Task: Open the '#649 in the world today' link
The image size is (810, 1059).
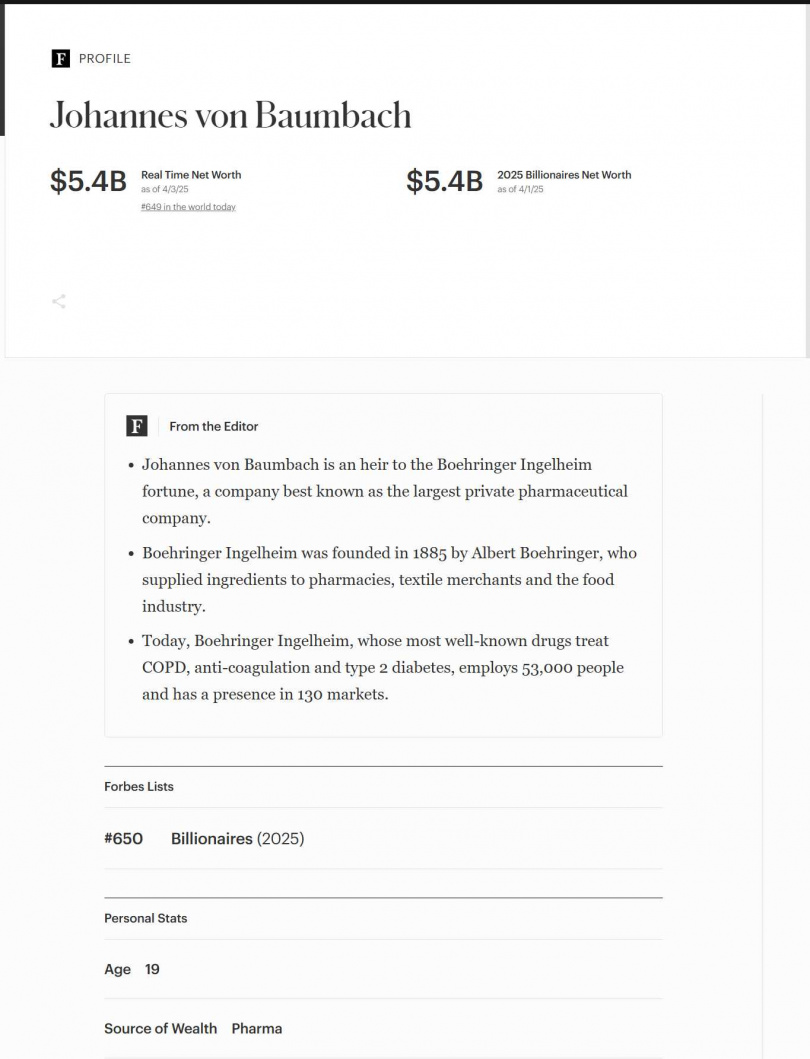Action: [188, 207]
